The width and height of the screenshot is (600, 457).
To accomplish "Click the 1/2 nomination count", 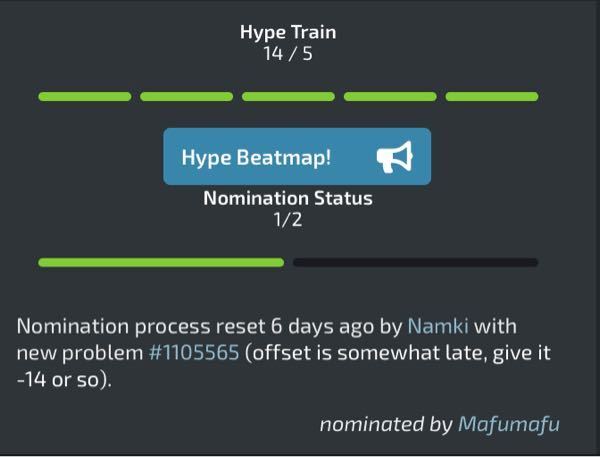I will click(x=288, y=220).
